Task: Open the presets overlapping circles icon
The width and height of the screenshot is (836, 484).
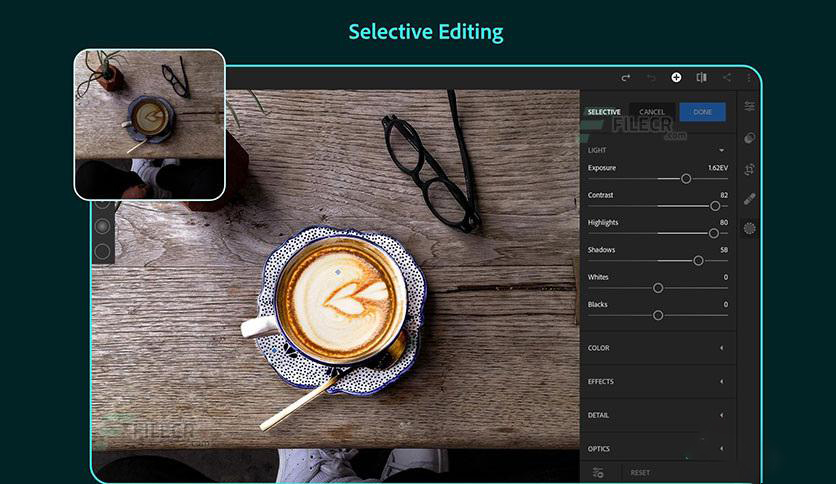Action: click(749, 138)
